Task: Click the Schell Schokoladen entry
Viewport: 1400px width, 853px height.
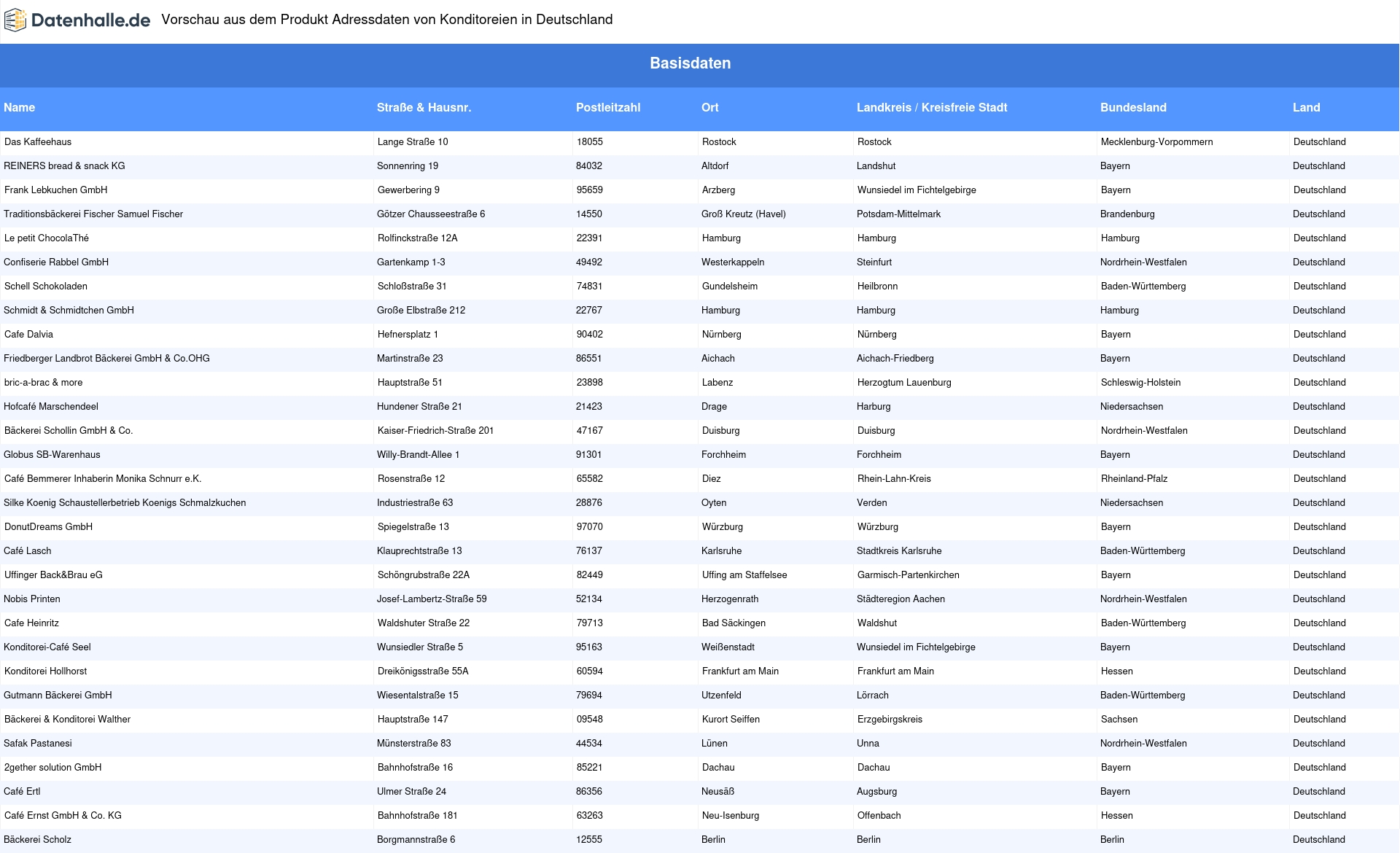Action: [x=46, y=287]
